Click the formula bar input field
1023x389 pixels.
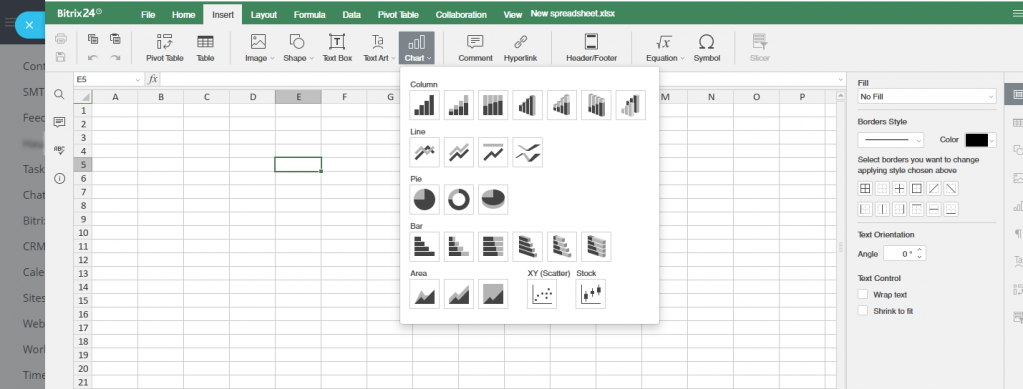498,80
